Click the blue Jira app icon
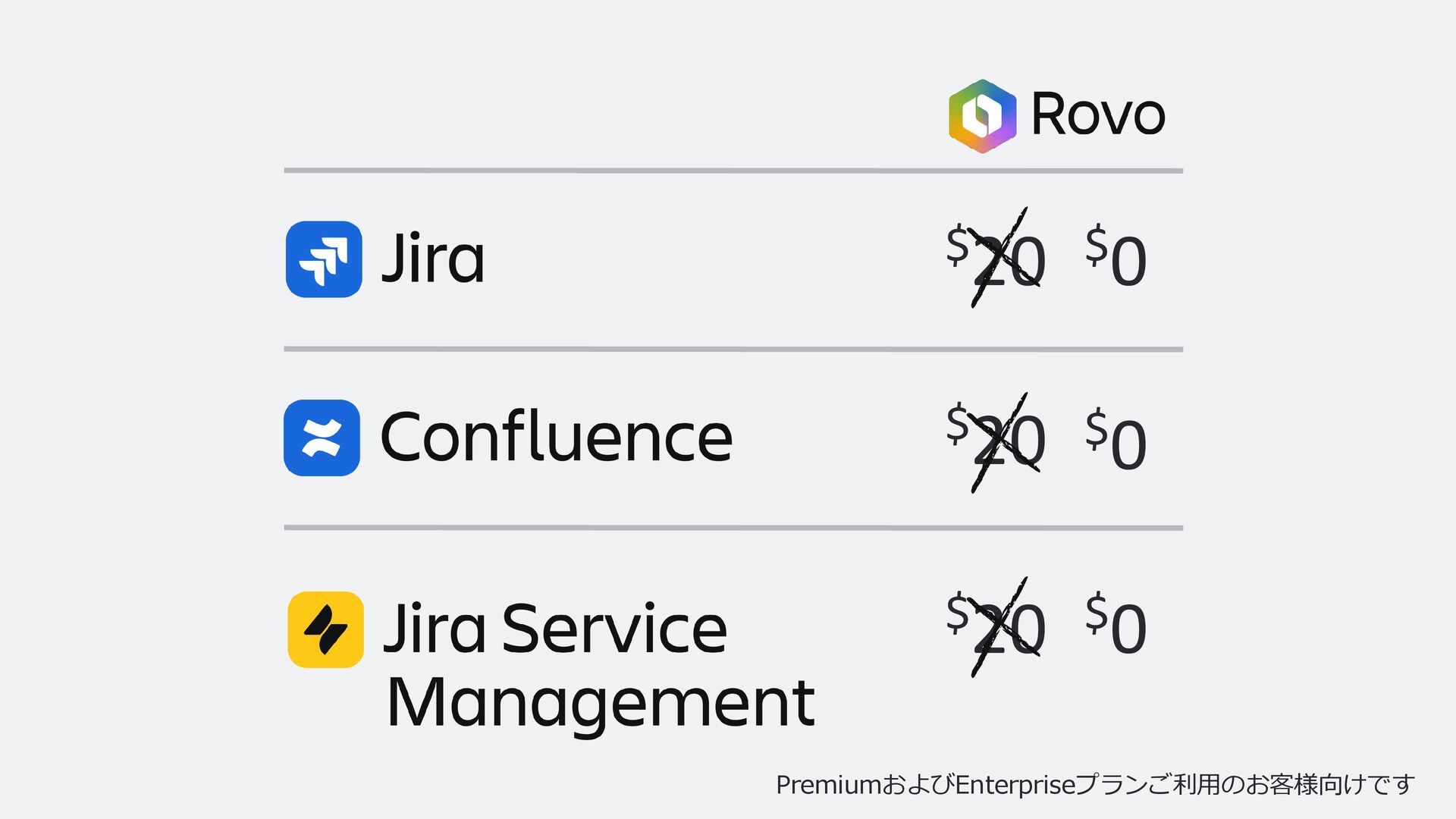1456x819 pixels. click(324, 259)
